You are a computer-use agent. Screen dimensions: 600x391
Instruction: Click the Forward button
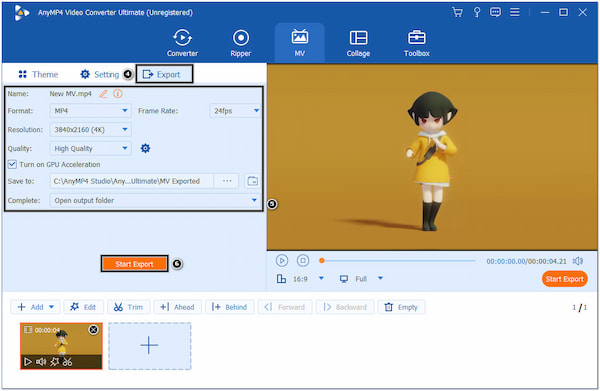(285, 307)
